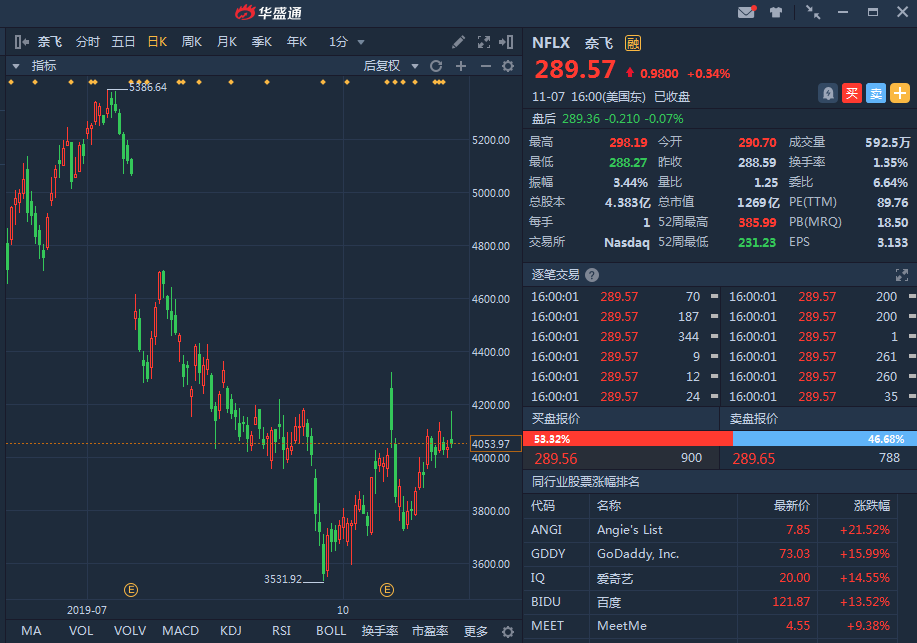Sort by 涨跌幅 column header
Screen dimensions: 917x643
[x=871, y=506]
